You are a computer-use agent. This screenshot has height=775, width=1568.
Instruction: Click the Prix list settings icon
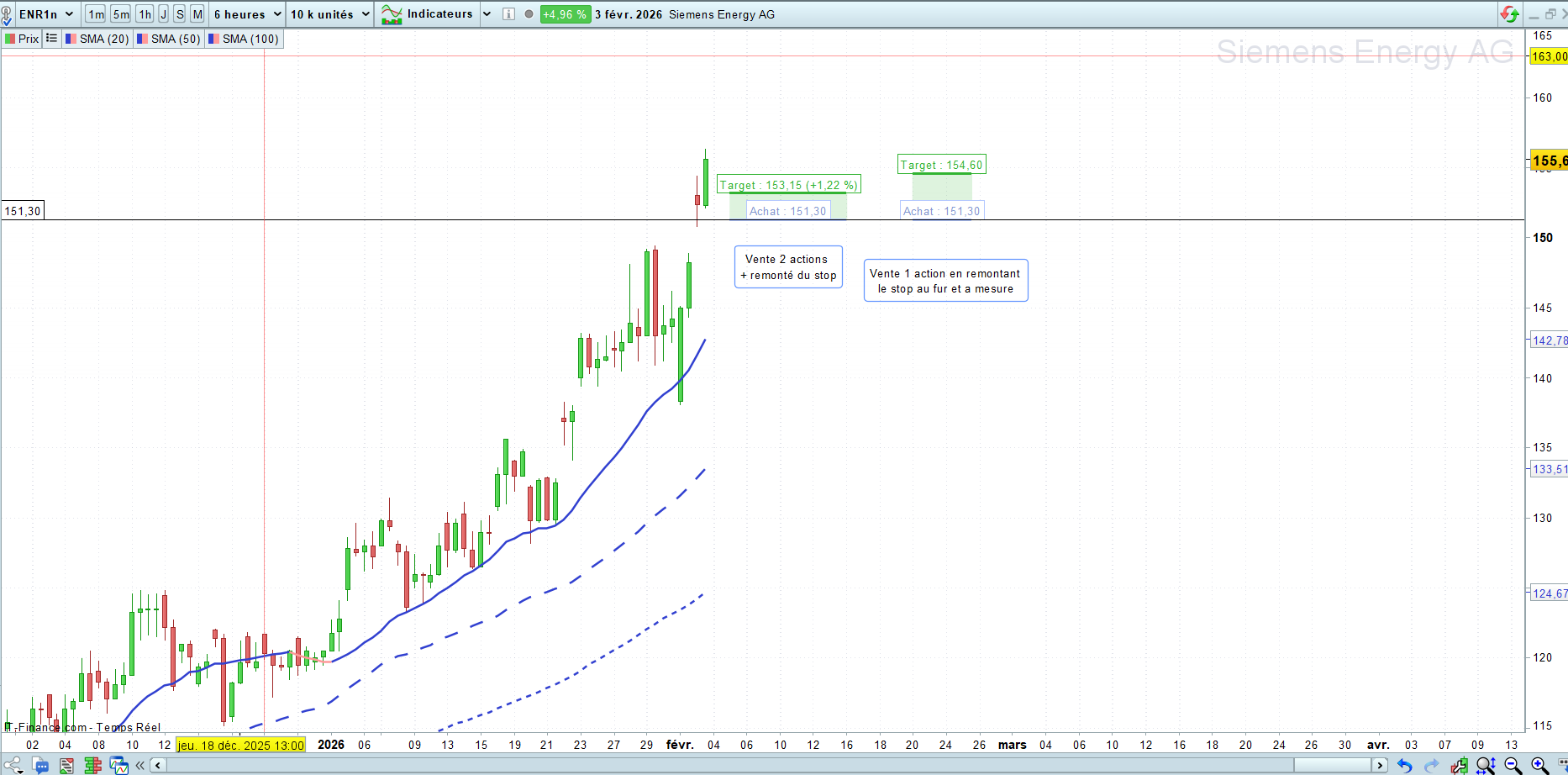tap(51, 39)
